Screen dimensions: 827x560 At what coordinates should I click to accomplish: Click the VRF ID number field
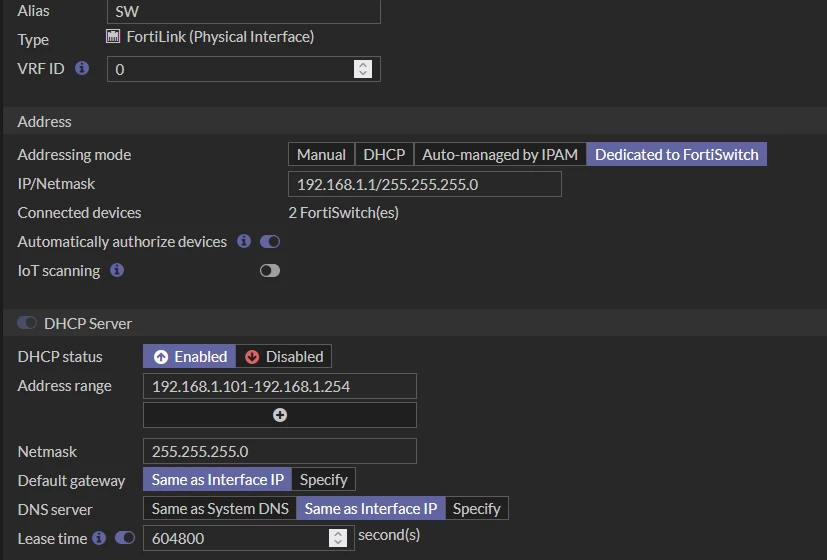click(x=244, y=69)
